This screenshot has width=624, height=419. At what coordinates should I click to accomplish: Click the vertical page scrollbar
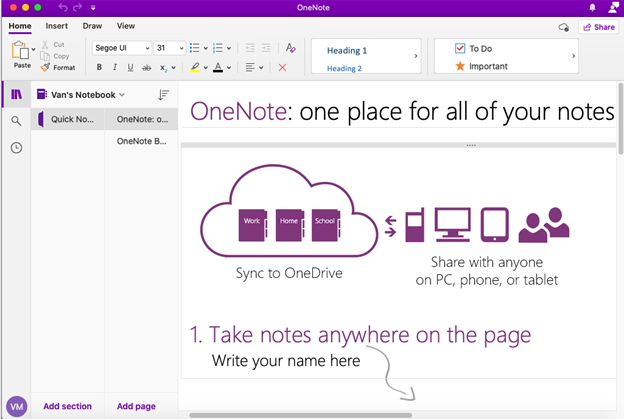pos(620,119)
